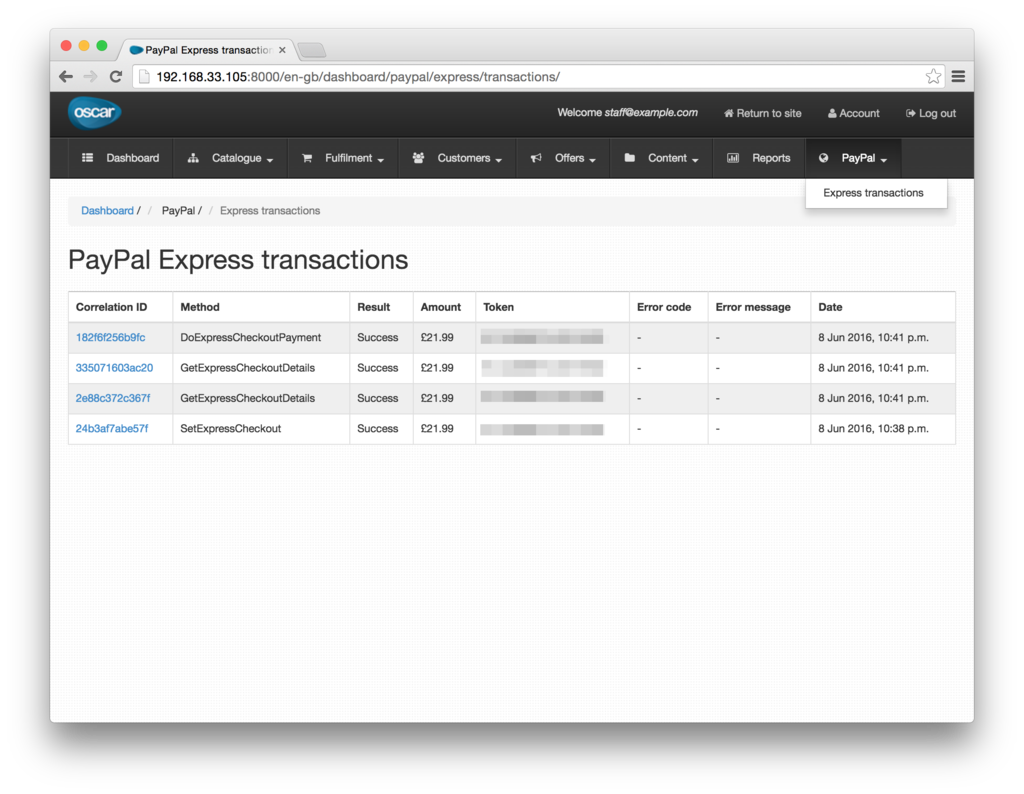This screenshot has width=1024, height=794.
Task: Bookmark page with star icon
Action: (x=933, y=77)
